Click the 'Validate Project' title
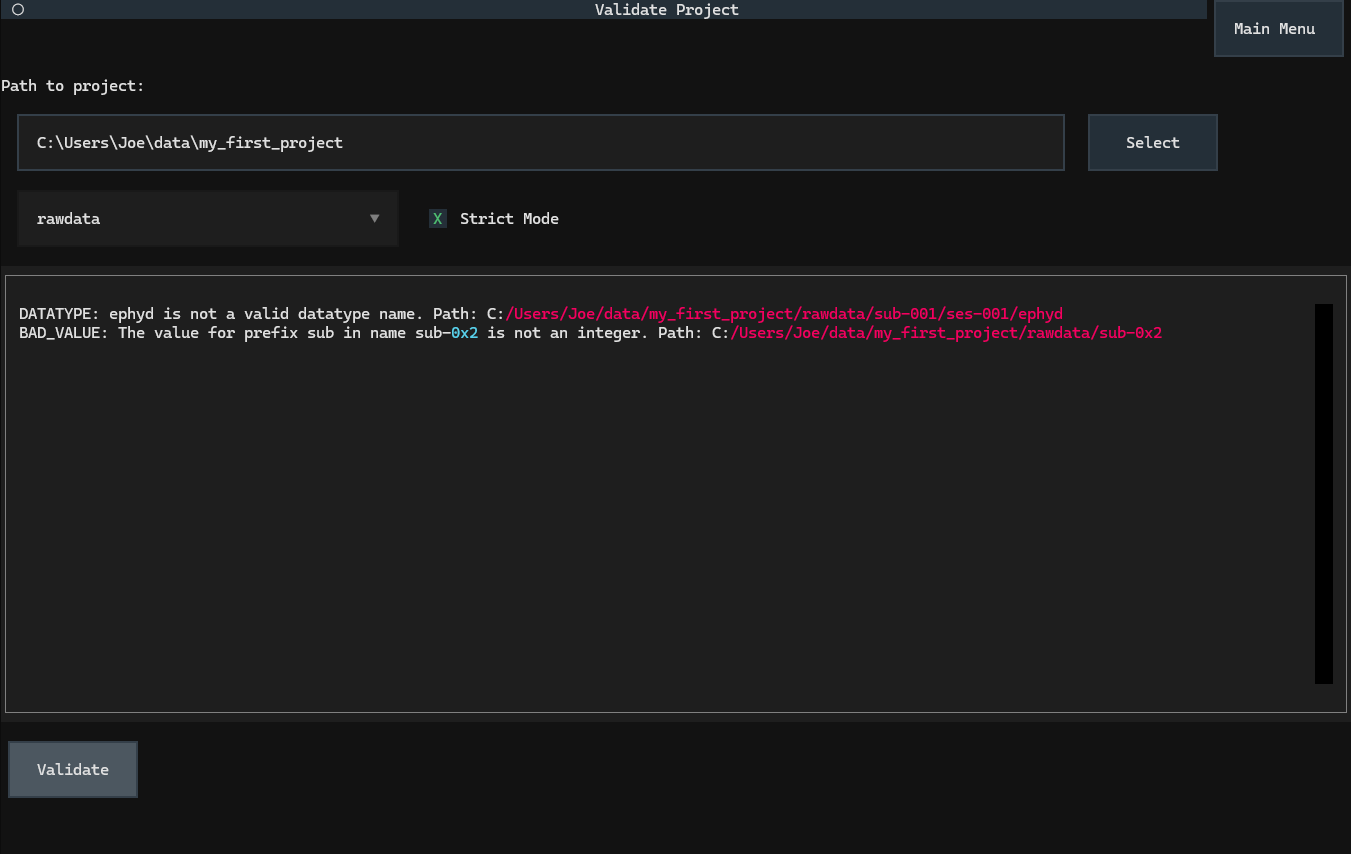The width and height of the screenshot is (1351, 854). tap(667, 9)
